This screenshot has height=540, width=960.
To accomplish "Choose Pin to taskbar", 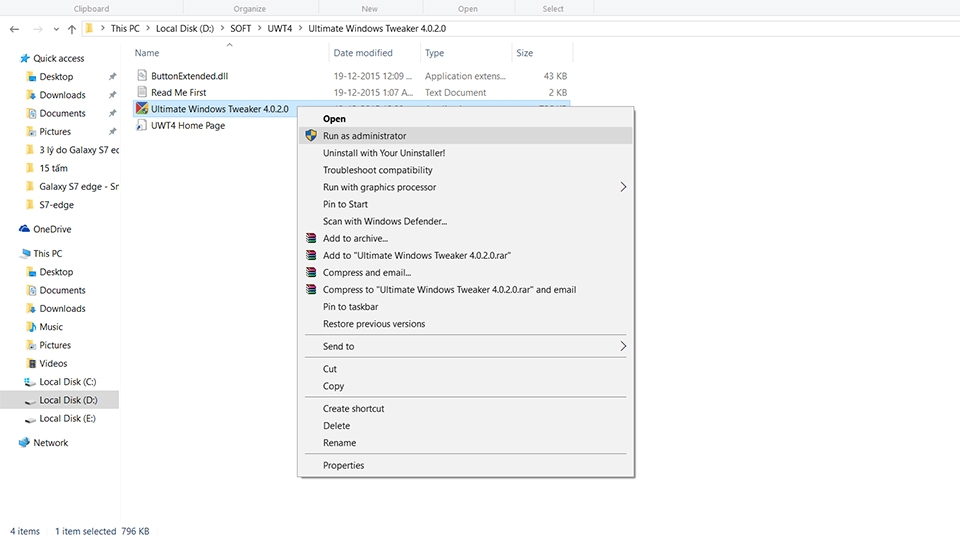I will pos(465,307).
